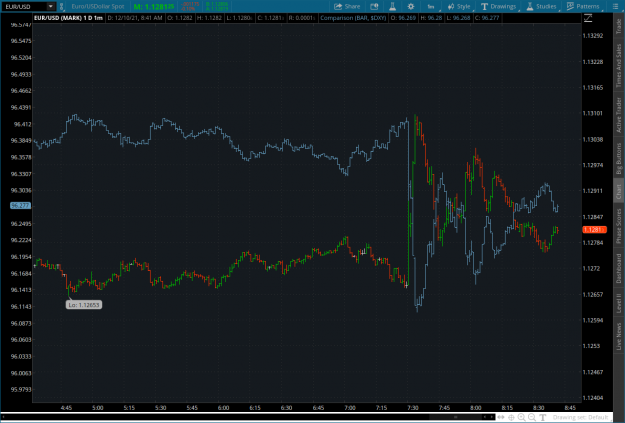Open the Drawing set: Default selector
Viewport: 625px width, 423px height.
pos(580,417)
